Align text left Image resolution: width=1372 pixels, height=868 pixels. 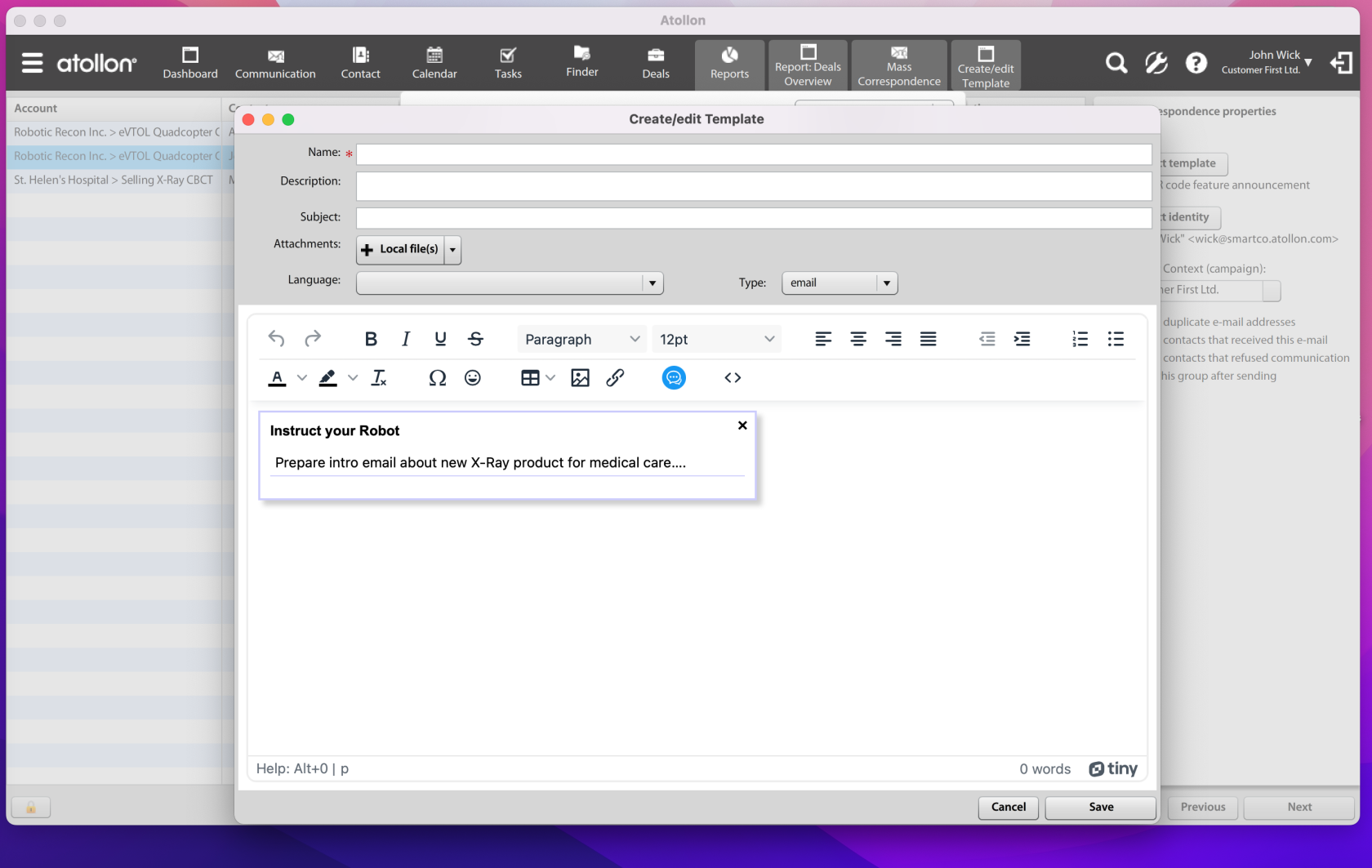pos(823,339)
